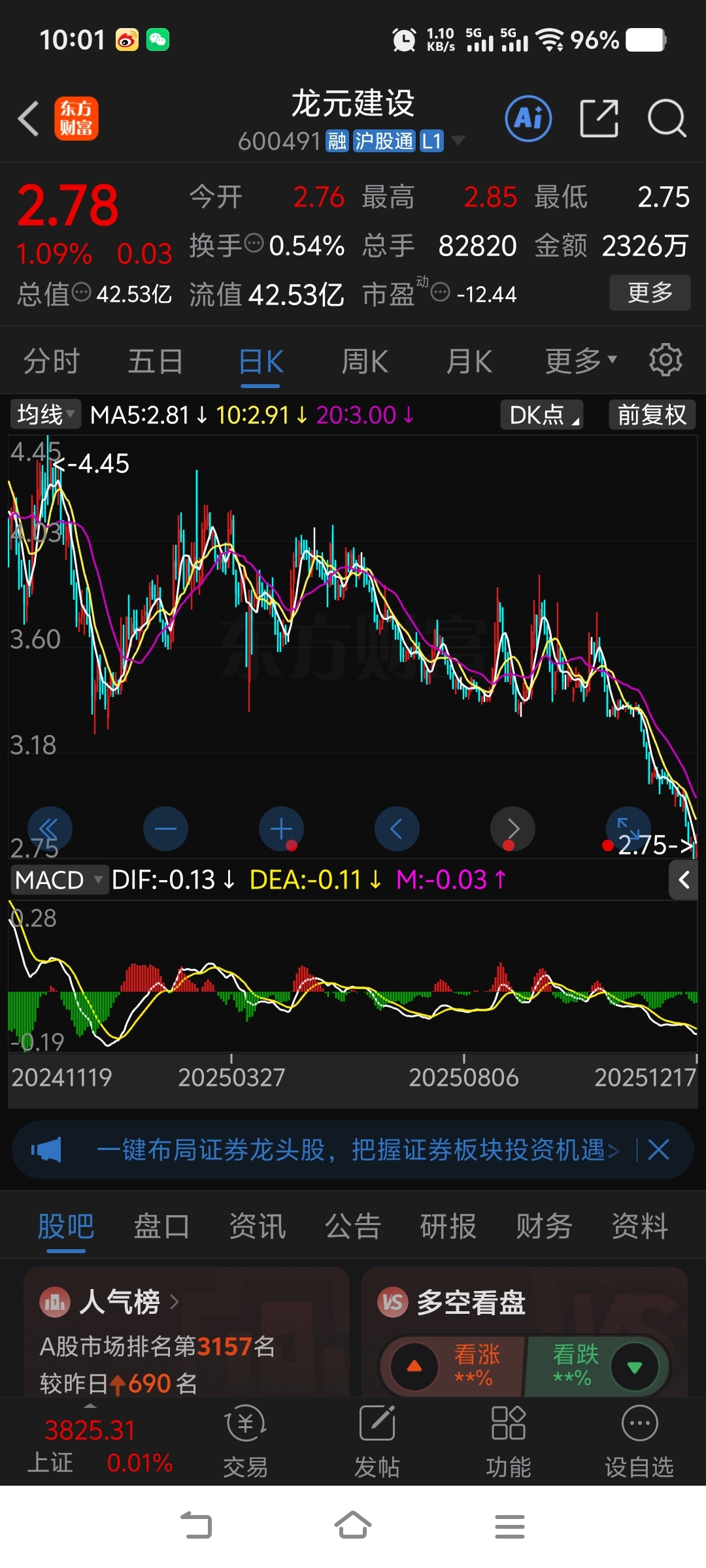
Task: Tap the L1 level tag
Action: pos(431,140)
